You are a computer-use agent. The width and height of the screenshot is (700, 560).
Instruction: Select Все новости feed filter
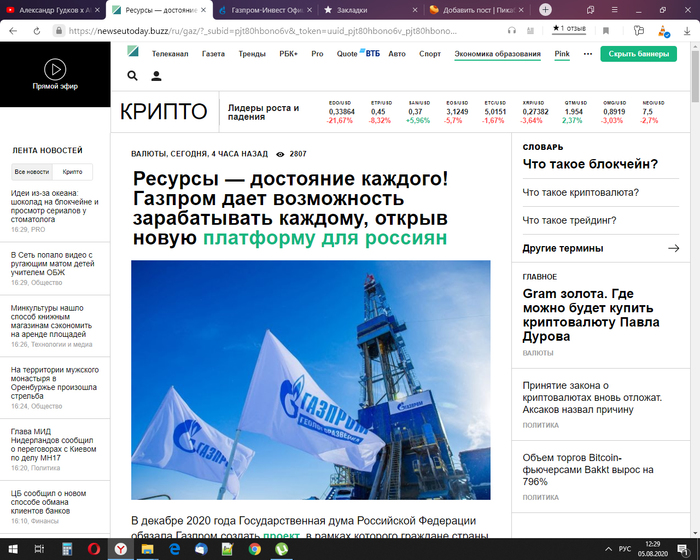[31, 172]
